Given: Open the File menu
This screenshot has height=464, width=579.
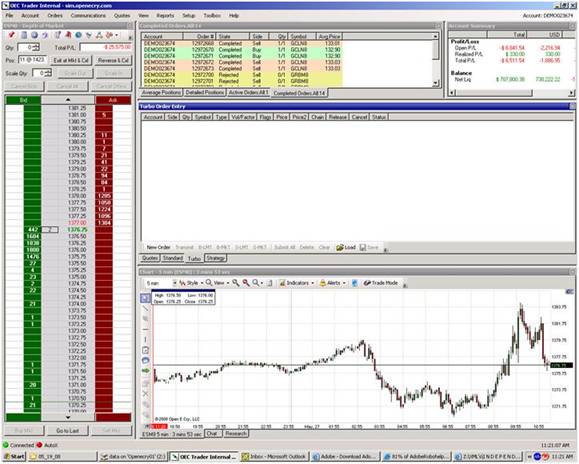Looking at the screenshot, I should point(9,16).
